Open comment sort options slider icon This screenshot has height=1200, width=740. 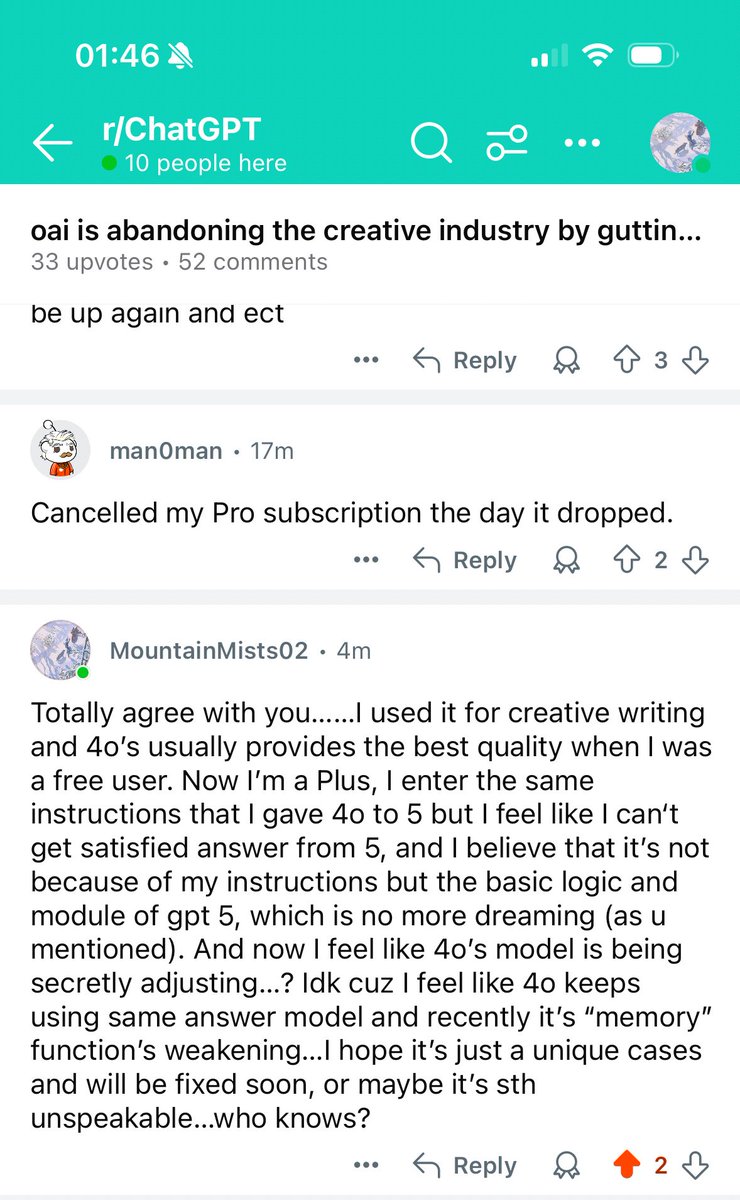coord(507,144)
